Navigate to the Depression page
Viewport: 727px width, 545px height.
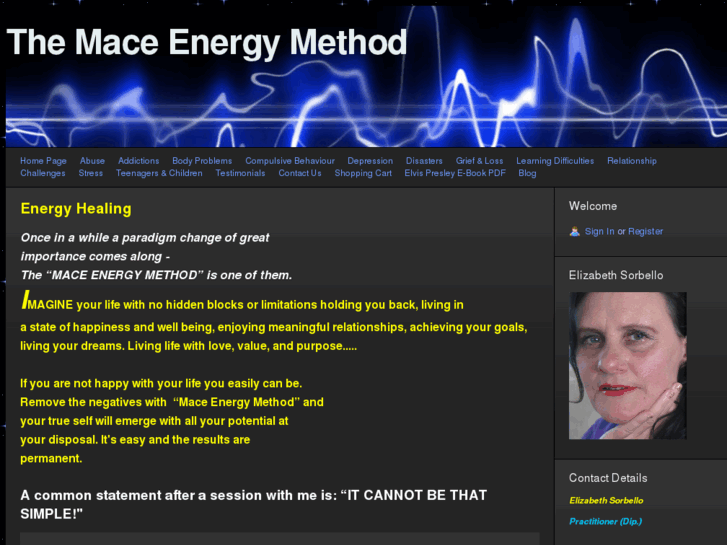pos(370,161)
